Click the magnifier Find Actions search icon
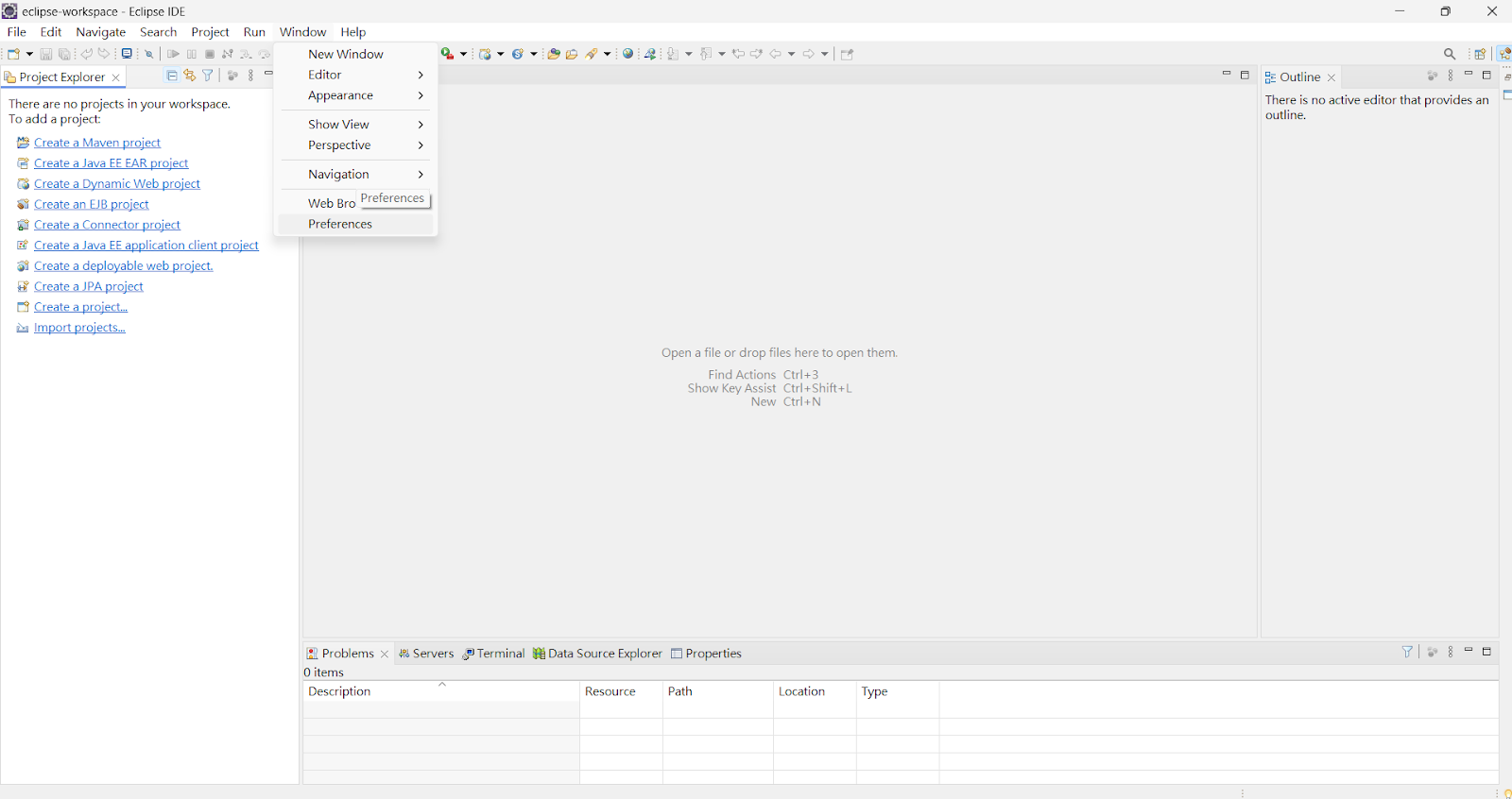This screenshot has height=799, width=1512. (x=1450, y=54)
